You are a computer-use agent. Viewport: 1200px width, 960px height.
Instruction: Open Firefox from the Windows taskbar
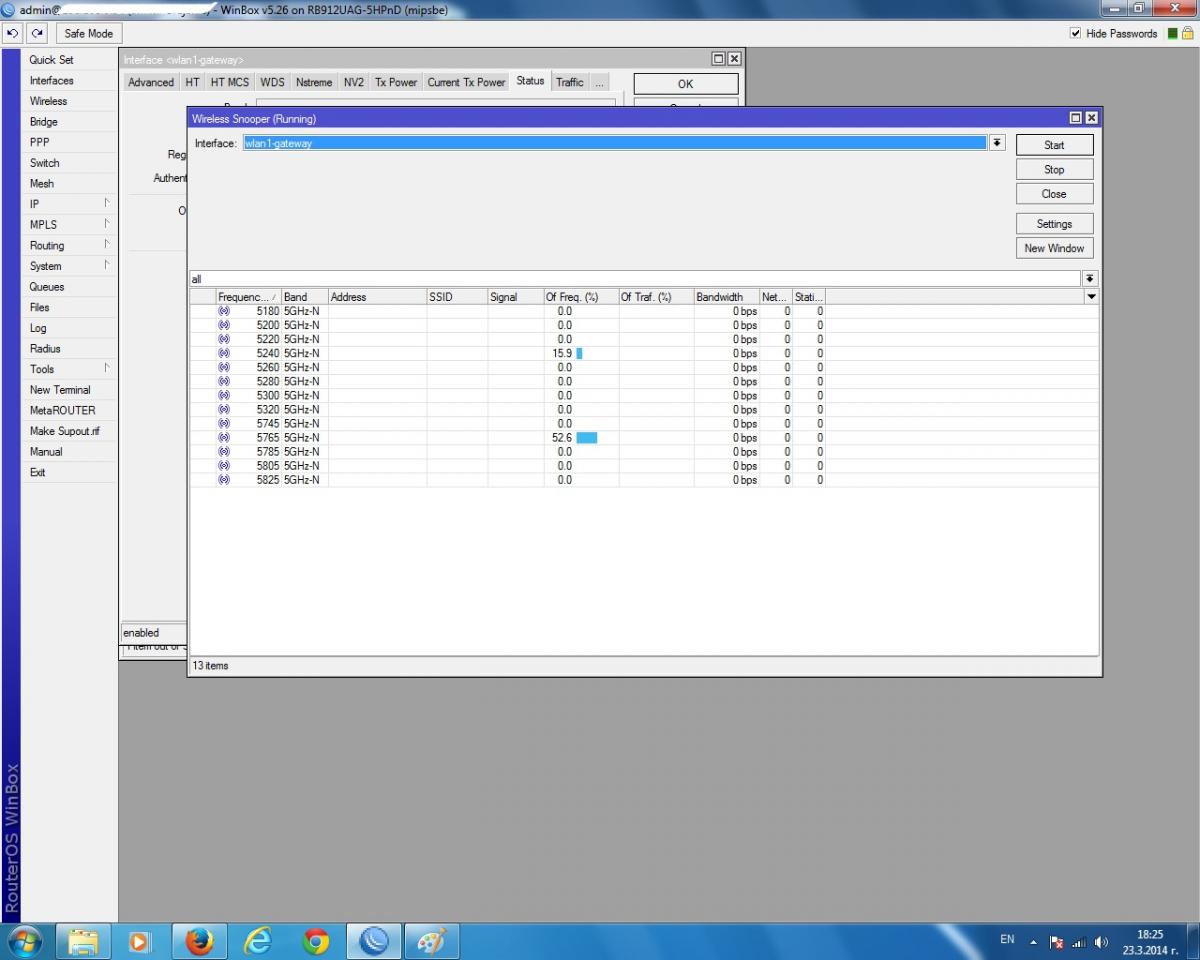200,941
